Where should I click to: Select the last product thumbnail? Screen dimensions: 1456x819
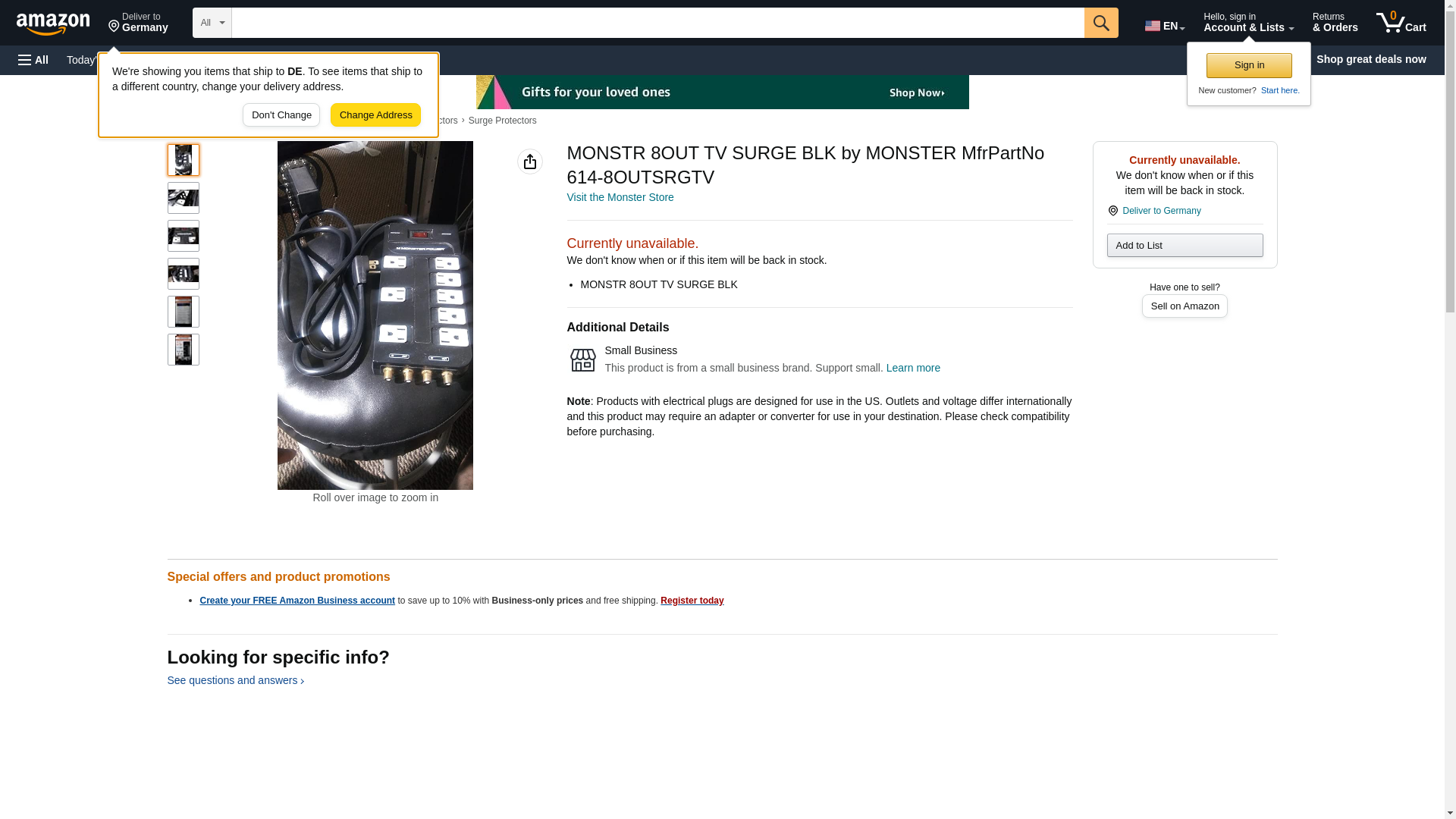(x=184, y=350)
